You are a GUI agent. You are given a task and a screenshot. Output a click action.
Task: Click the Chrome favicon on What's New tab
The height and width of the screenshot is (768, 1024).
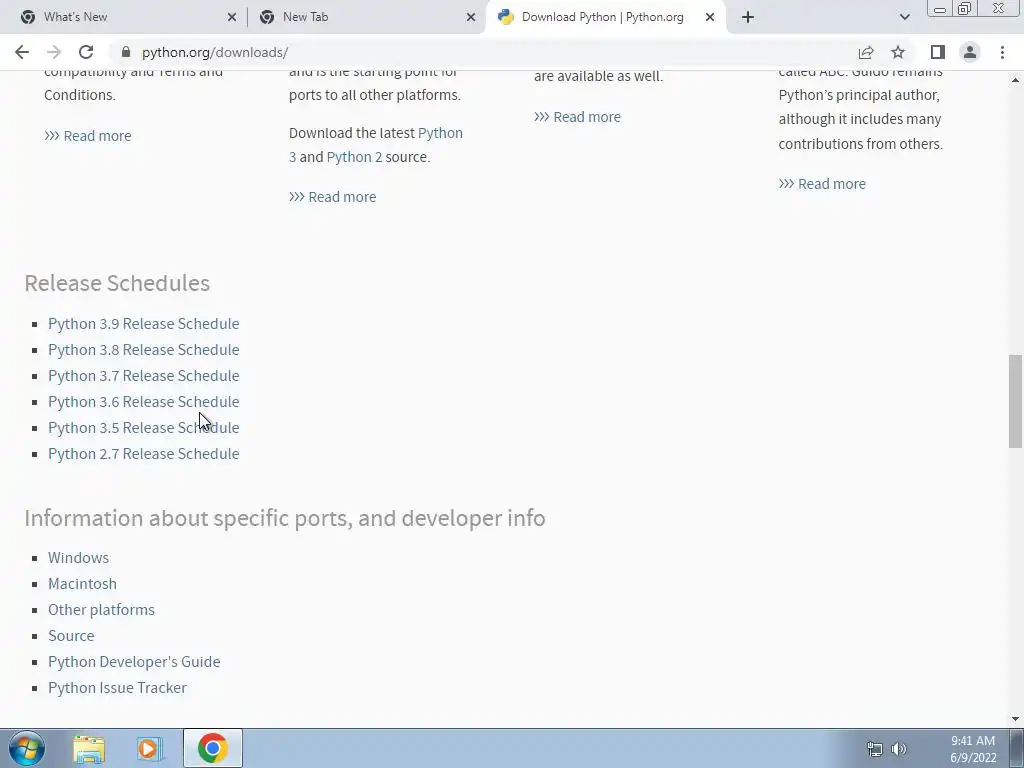pos(27,17)
